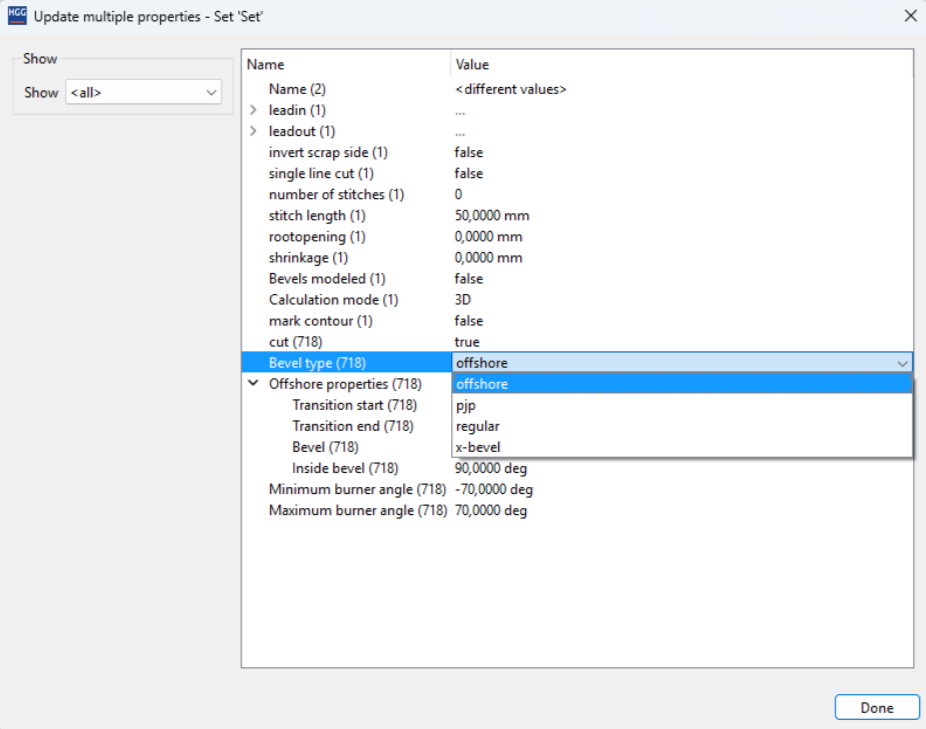Click the single line cut value
Viewport: 926px width, 729px height.
[469, 173]
